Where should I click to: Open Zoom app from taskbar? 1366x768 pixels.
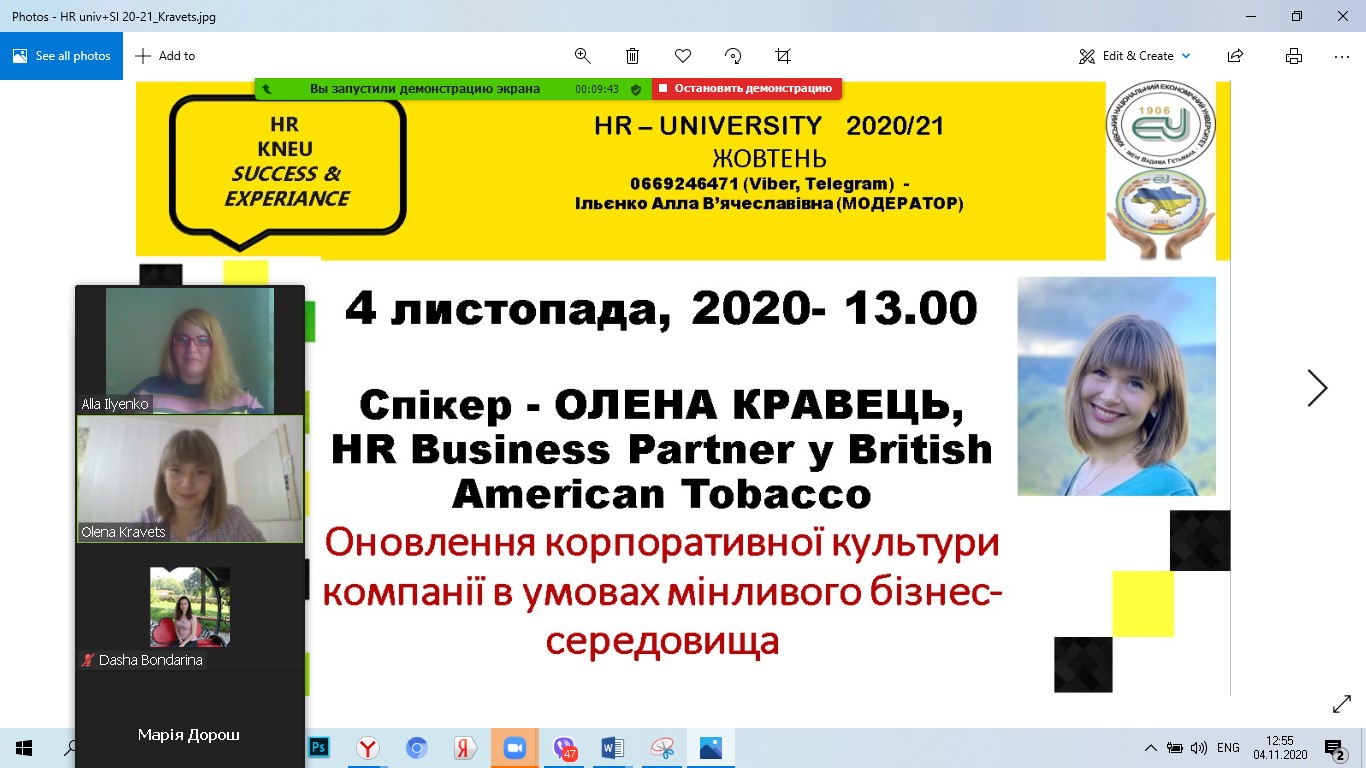pos(515,748)
